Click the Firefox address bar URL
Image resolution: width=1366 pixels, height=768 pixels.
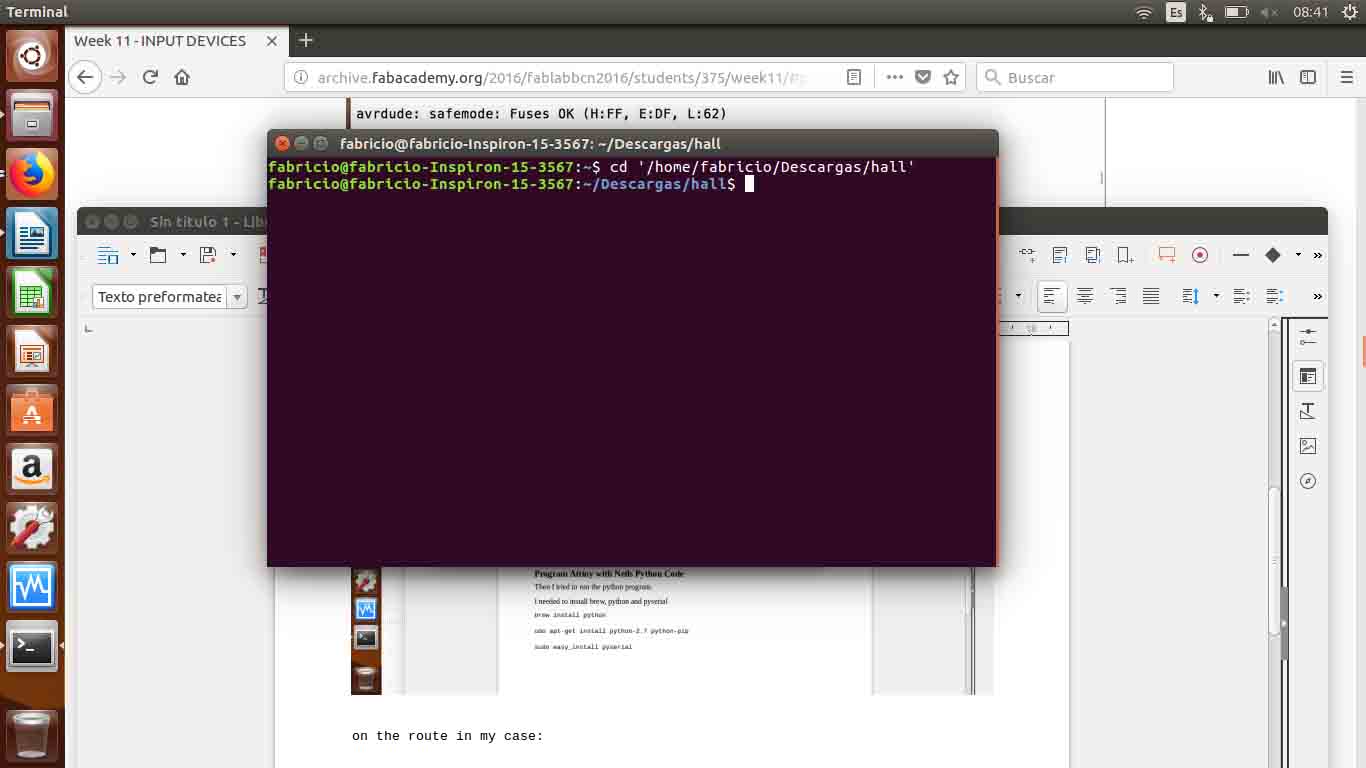pos(561,77)
